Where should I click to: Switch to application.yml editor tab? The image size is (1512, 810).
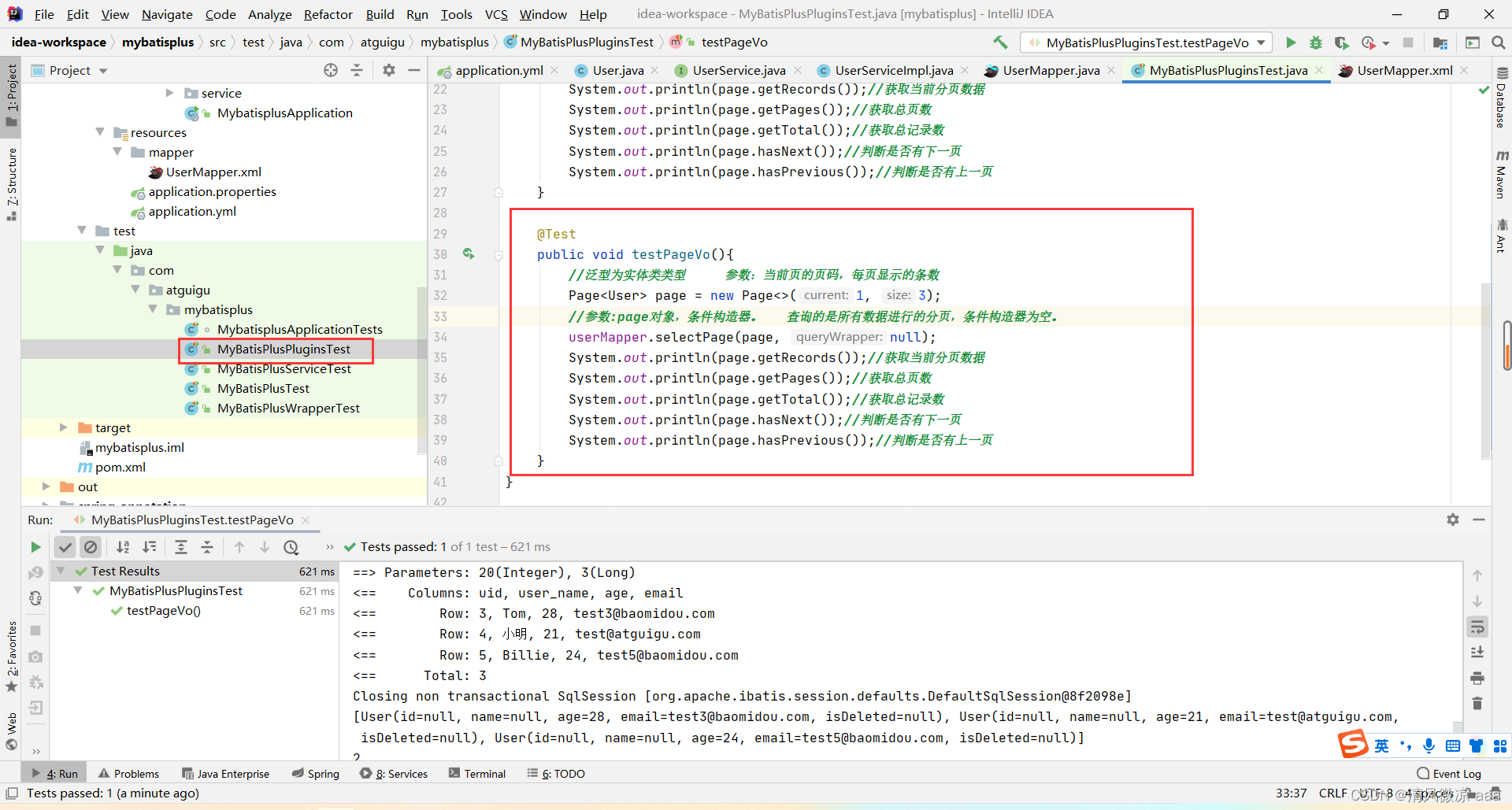point(498,70)
